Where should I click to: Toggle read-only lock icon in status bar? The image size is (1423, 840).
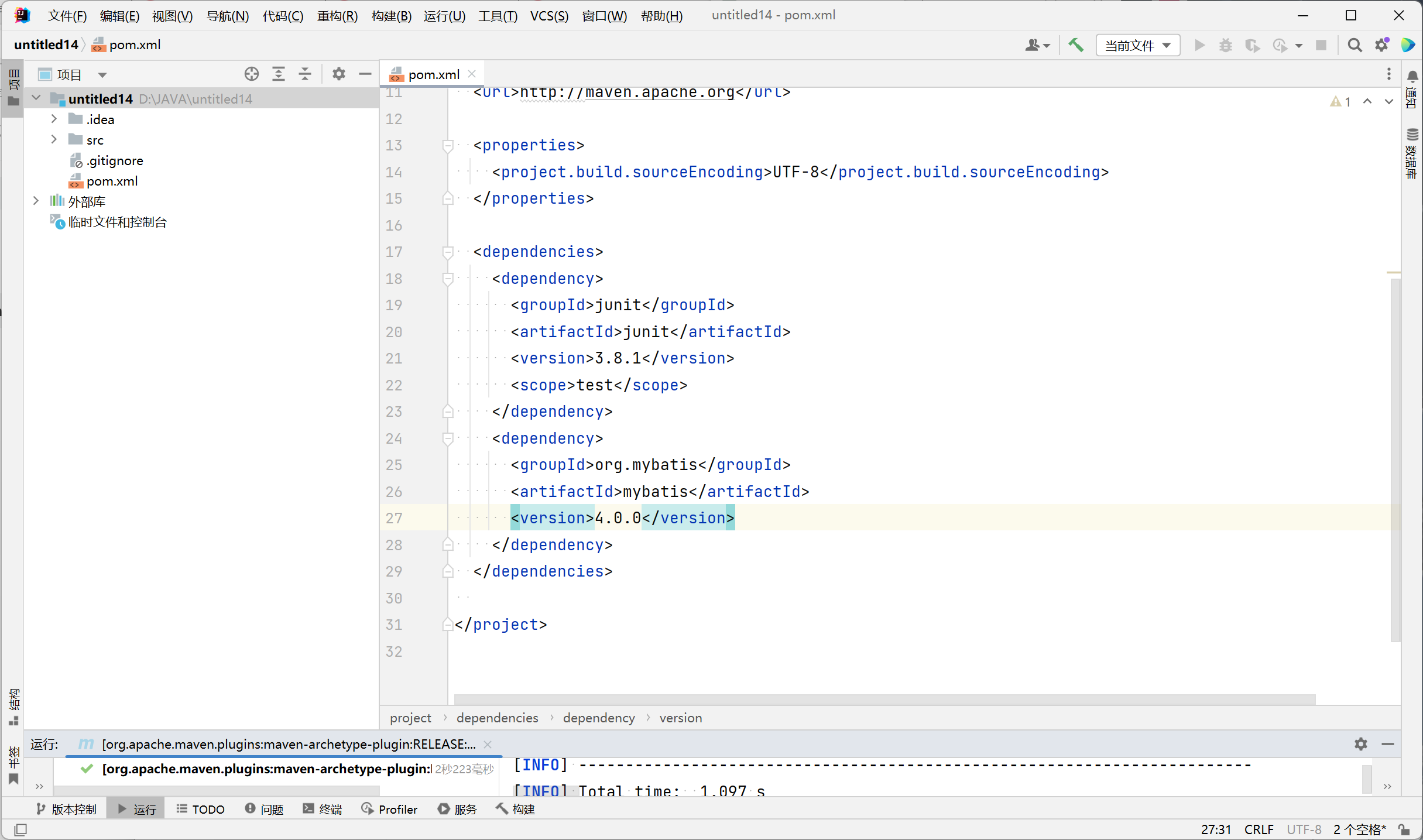(1404, 829)
